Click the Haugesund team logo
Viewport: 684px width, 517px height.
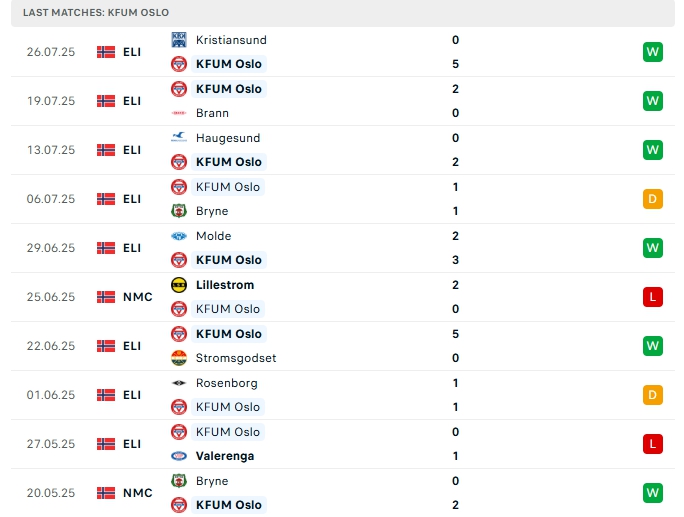[x=179, y=138]
